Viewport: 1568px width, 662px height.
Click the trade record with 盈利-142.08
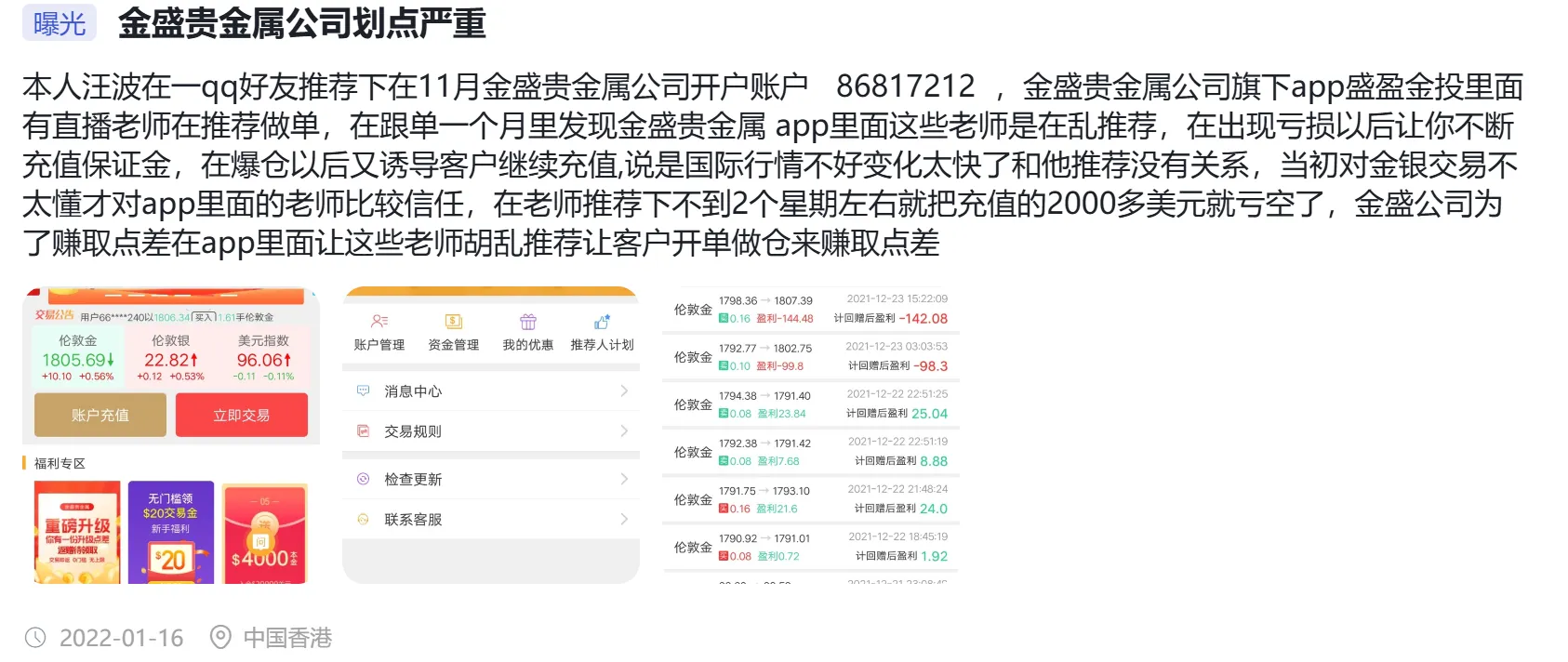(811, 310)
